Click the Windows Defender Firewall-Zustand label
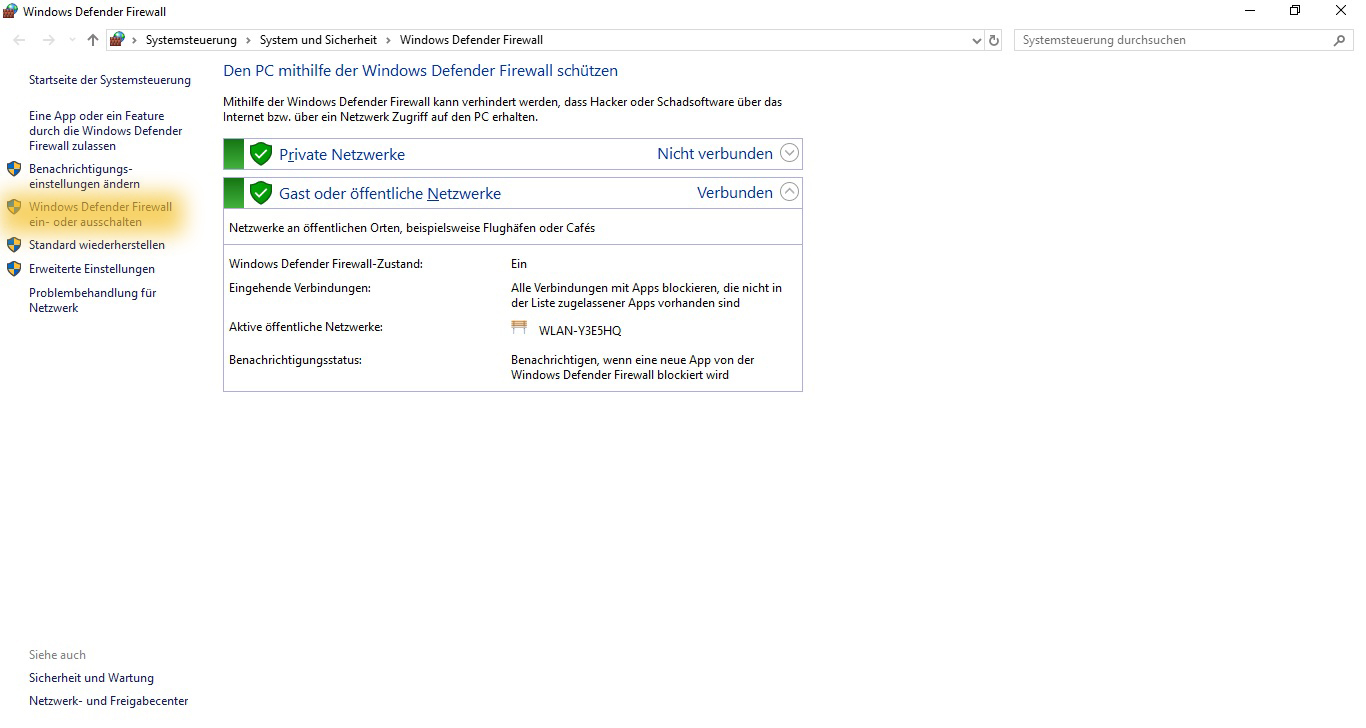The image size is (1366, 728). 326,264
